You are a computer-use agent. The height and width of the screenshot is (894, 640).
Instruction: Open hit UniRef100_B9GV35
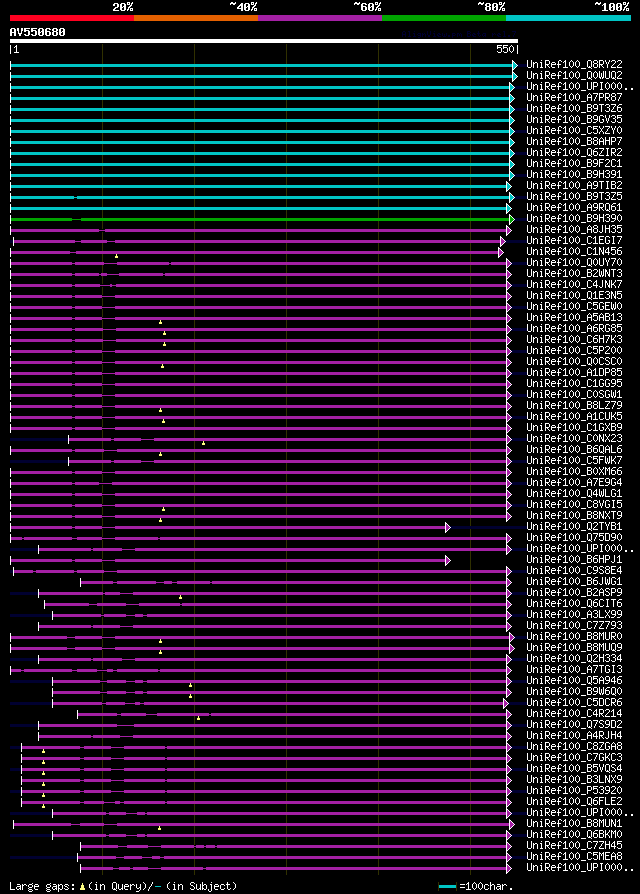(574, 120)
